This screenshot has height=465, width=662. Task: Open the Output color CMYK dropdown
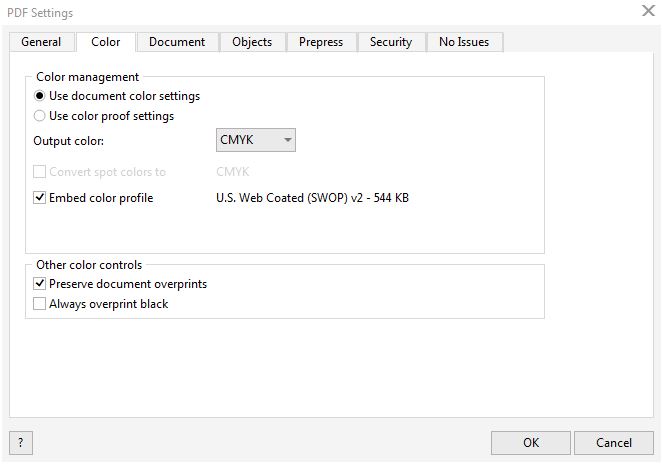point(256,140)
